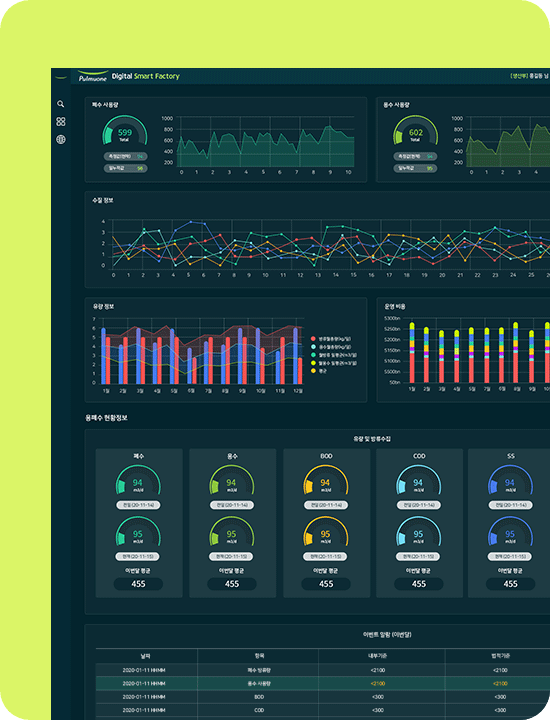Click the BOD card (20-11-14) date pill

pyautogui.click(x=326, y=505)
